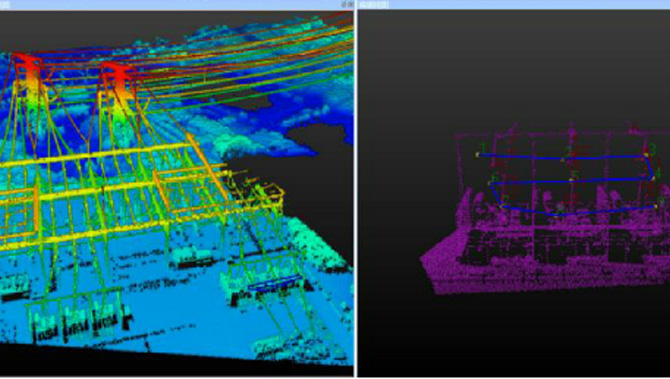Select waypoint 4 below the top-right corner
Screen dimensions: 670x379
click(654, 178)
